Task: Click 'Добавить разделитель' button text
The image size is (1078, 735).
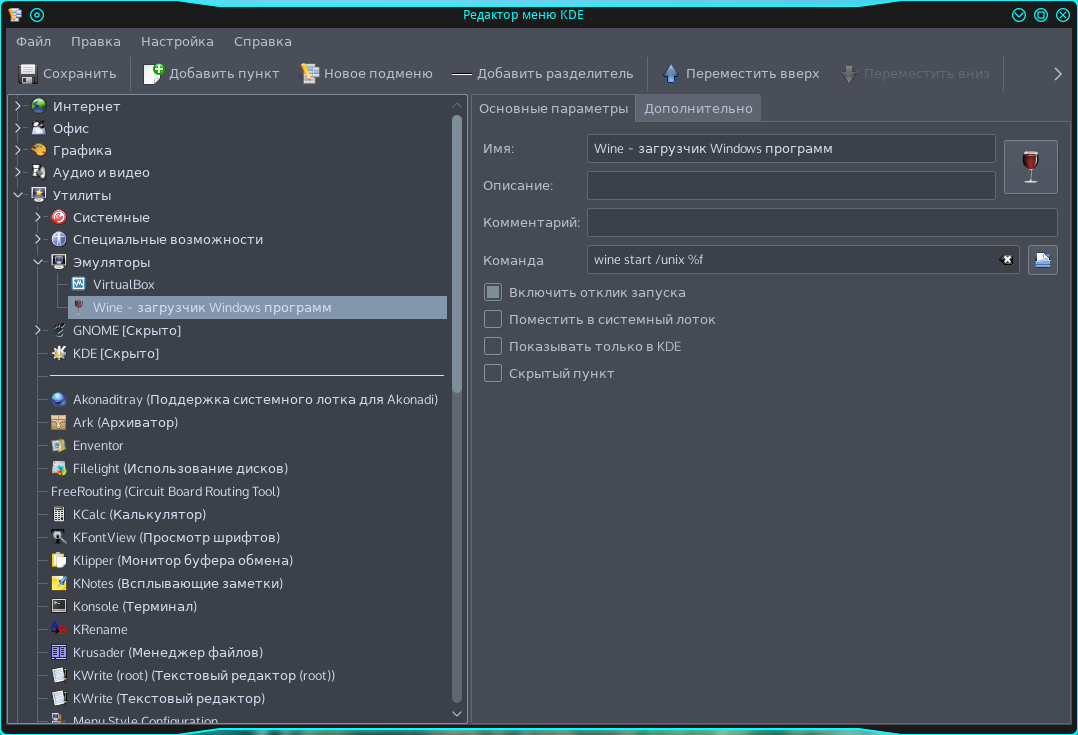Action: click(555, 74)
